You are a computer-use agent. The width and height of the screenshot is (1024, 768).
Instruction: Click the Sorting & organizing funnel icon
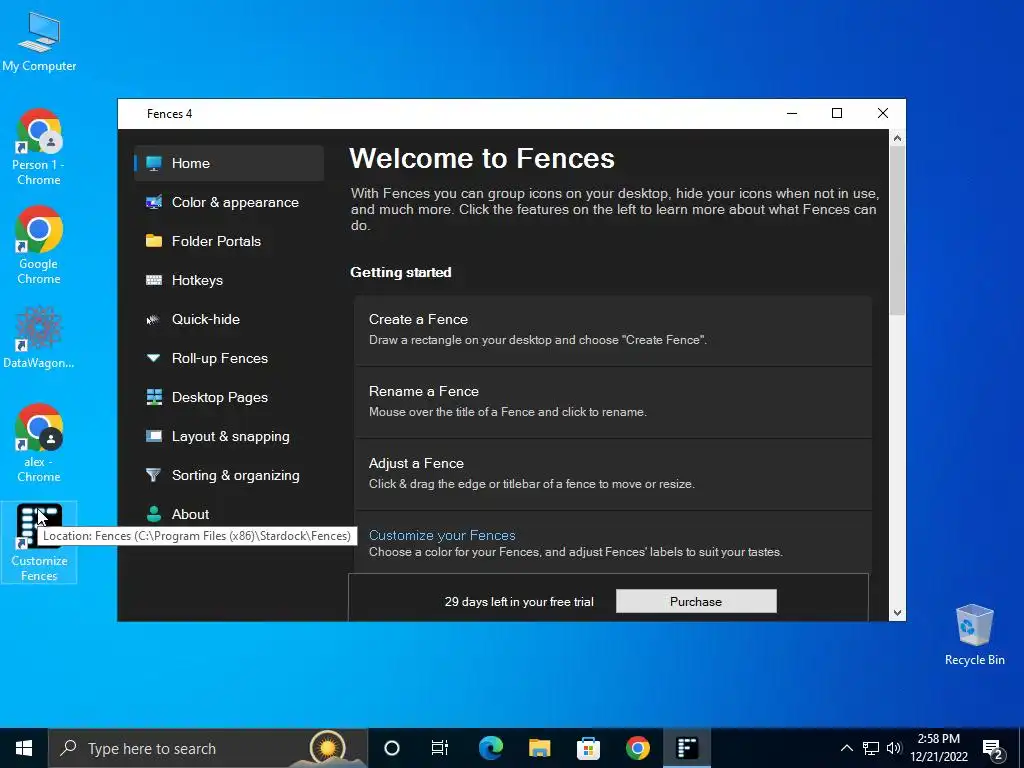point(153,475)
